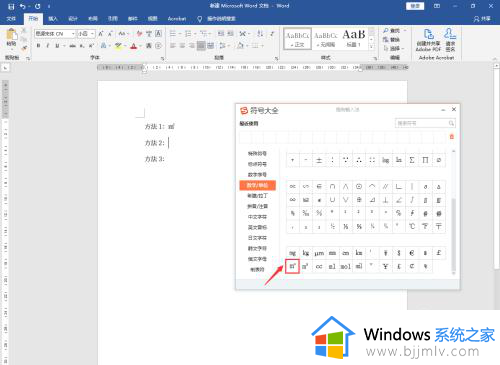Undo the last action
The width and height of the screenshot is (500, 365).
[22, 6]
